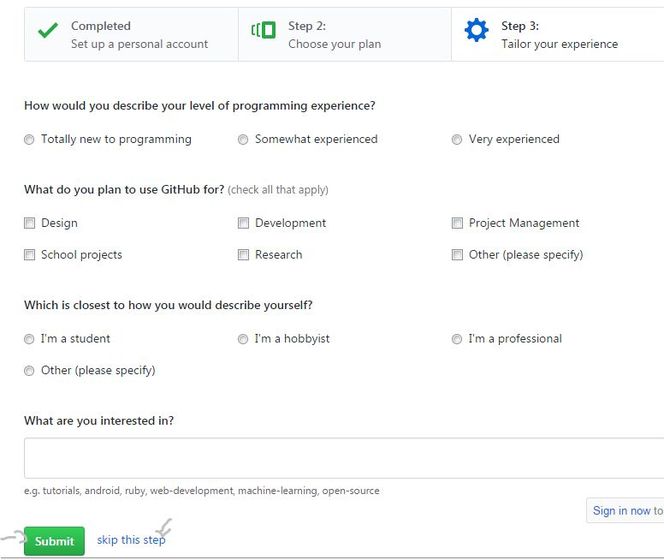Image resolution: width=664 pixels, height=560 pixels.
Task: Choose the Very experienced option
Action: 456,139
